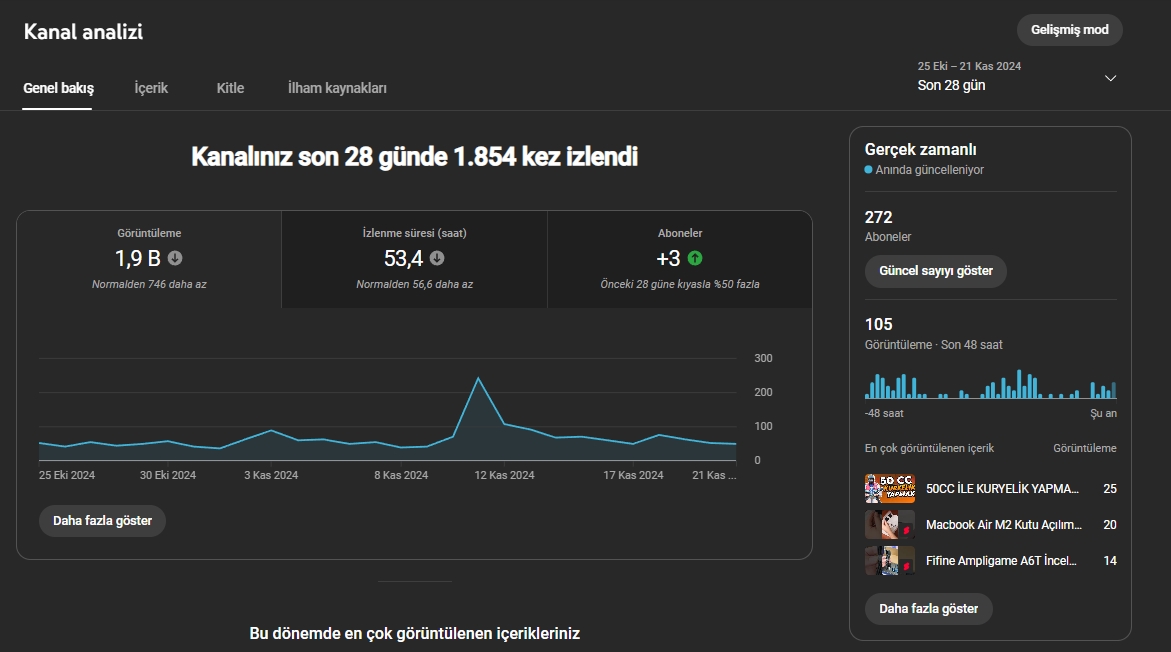Image resolution: width=1171 pixels, height=652 pixels.
Task: Click the down-arrow icon beside 53,4 watch time
Action: (x=437, y=258)
